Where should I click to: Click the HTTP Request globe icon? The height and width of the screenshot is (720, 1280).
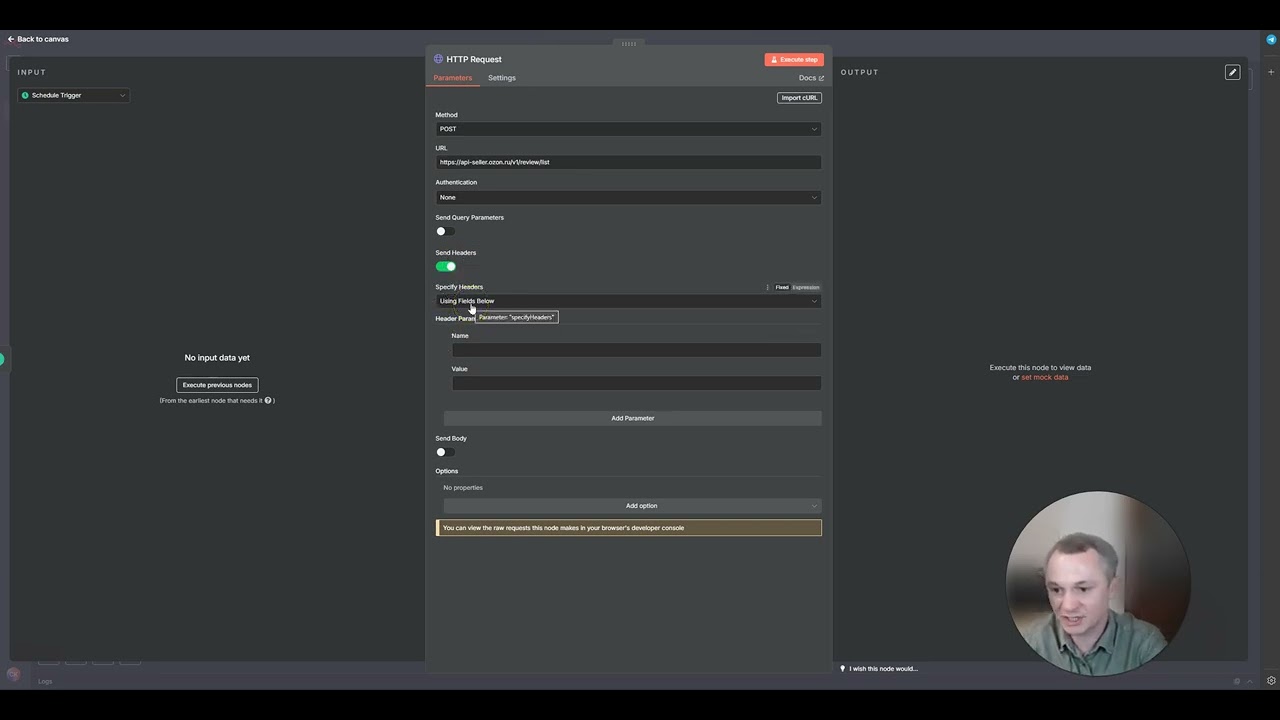(438, 59)
